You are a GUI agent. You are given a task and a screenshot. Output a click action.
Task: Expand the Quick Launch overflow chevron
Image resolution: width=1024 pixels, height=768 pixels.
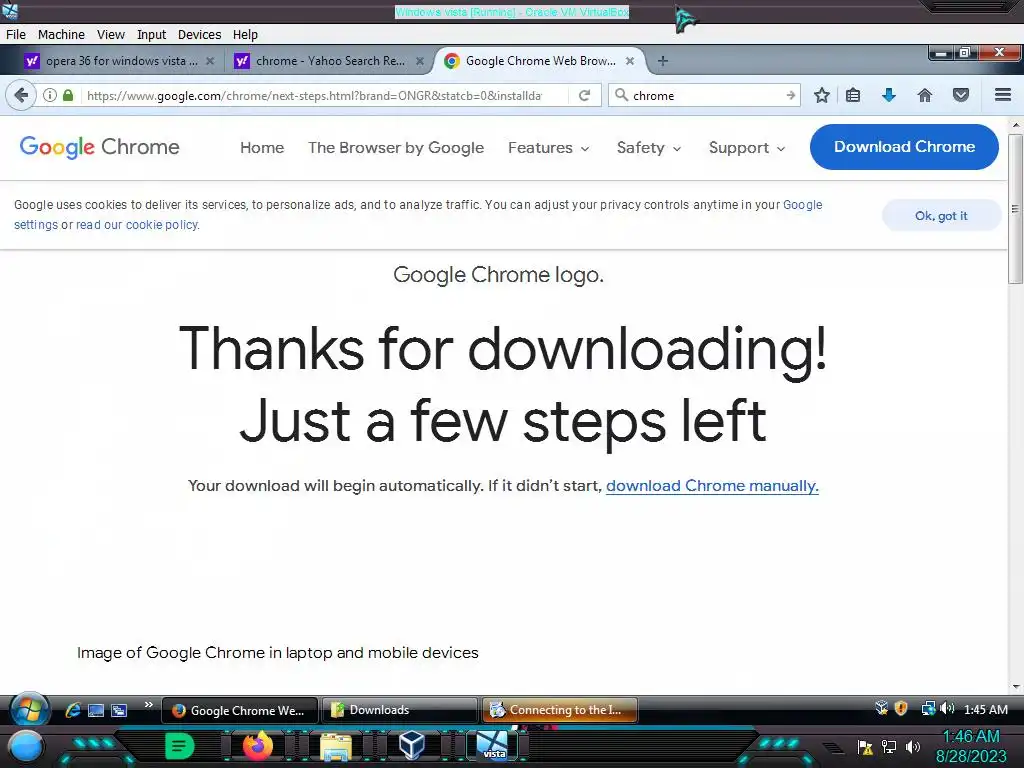pos(149,705)
